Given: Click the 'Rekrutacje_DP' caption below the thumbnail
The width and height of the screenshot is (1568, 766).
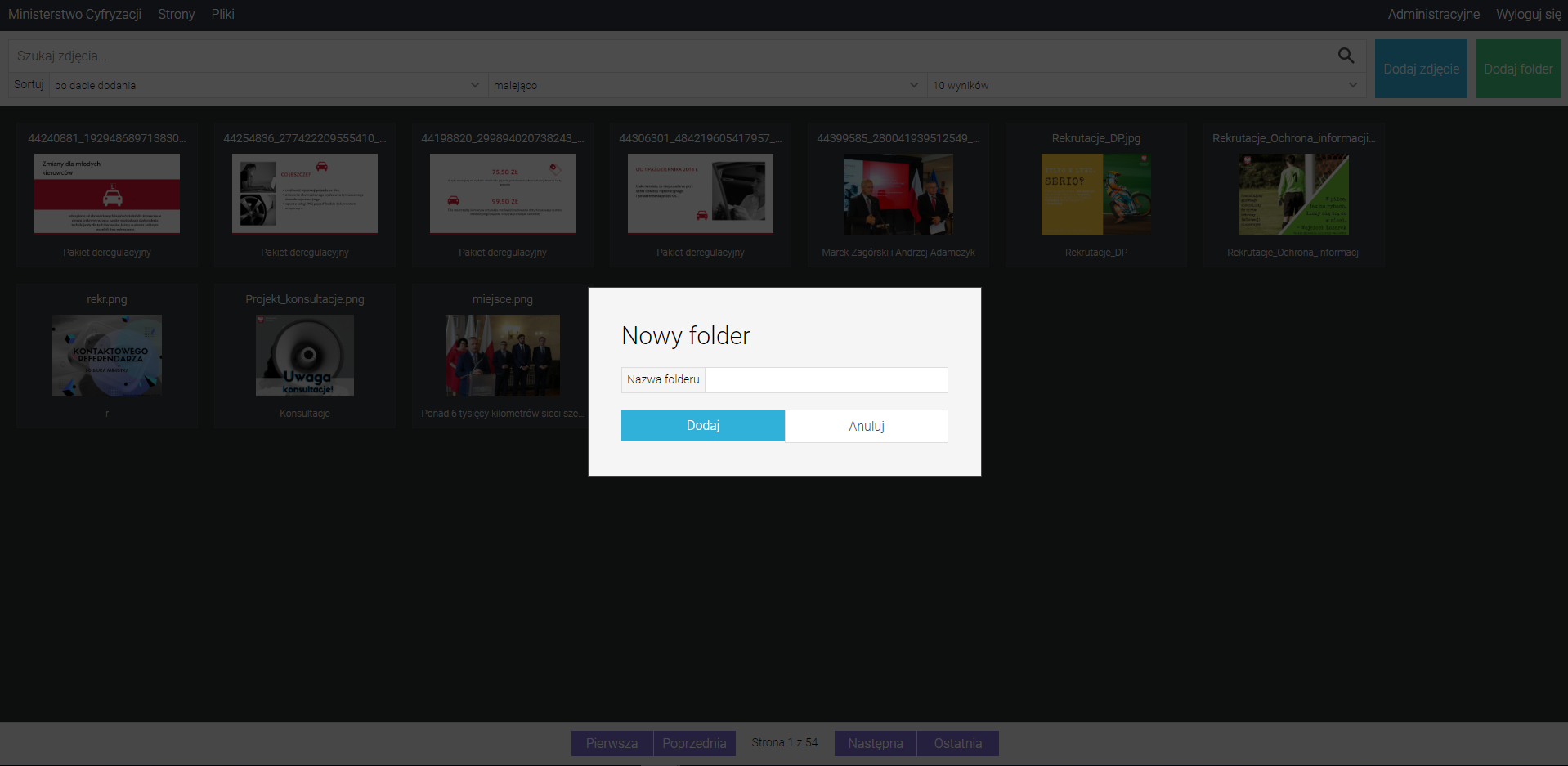Looking at the screenshot, I should (1096, 253).
